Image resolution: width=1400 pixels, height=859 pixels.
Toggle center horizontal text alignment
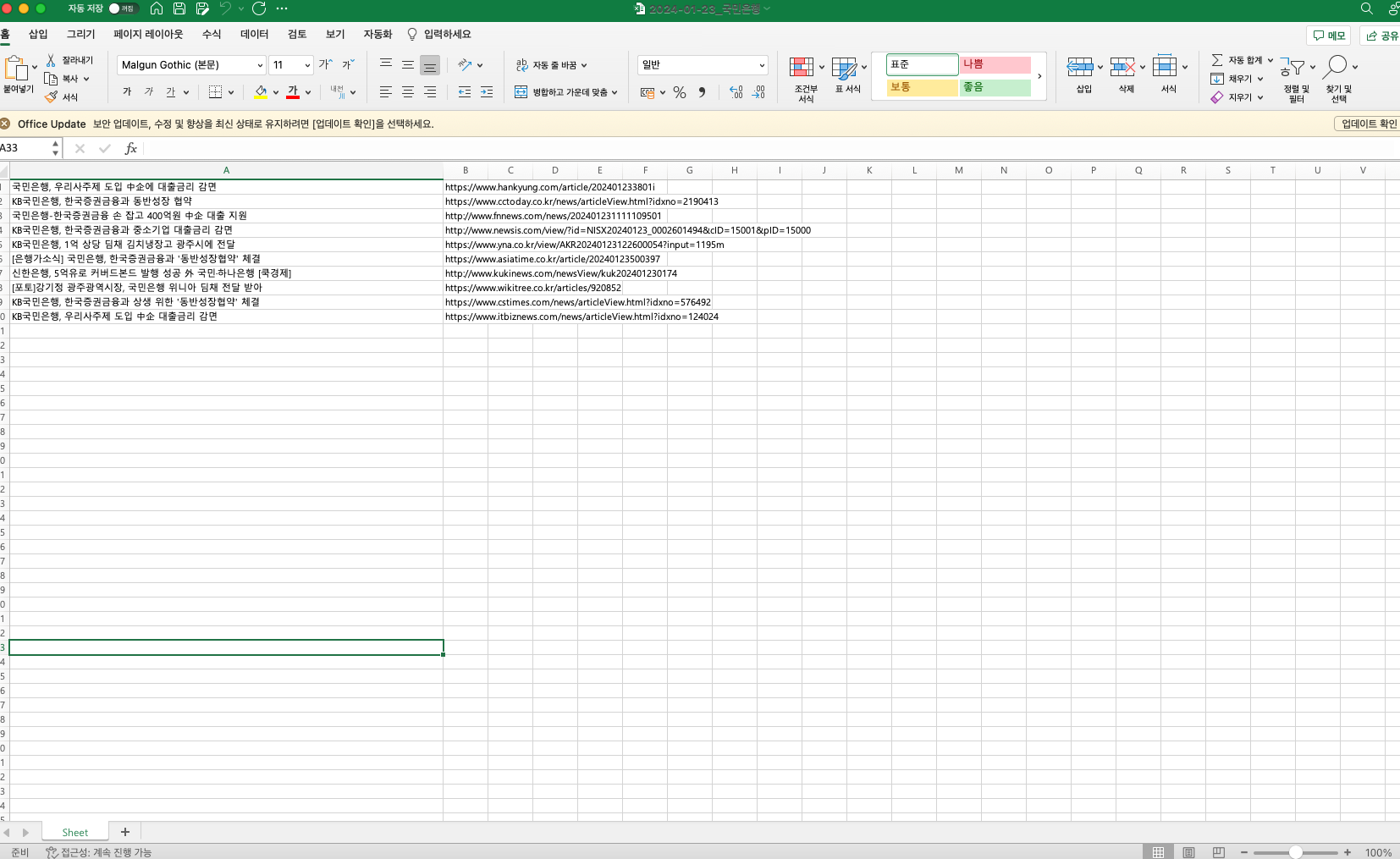(x=408, y=92)
